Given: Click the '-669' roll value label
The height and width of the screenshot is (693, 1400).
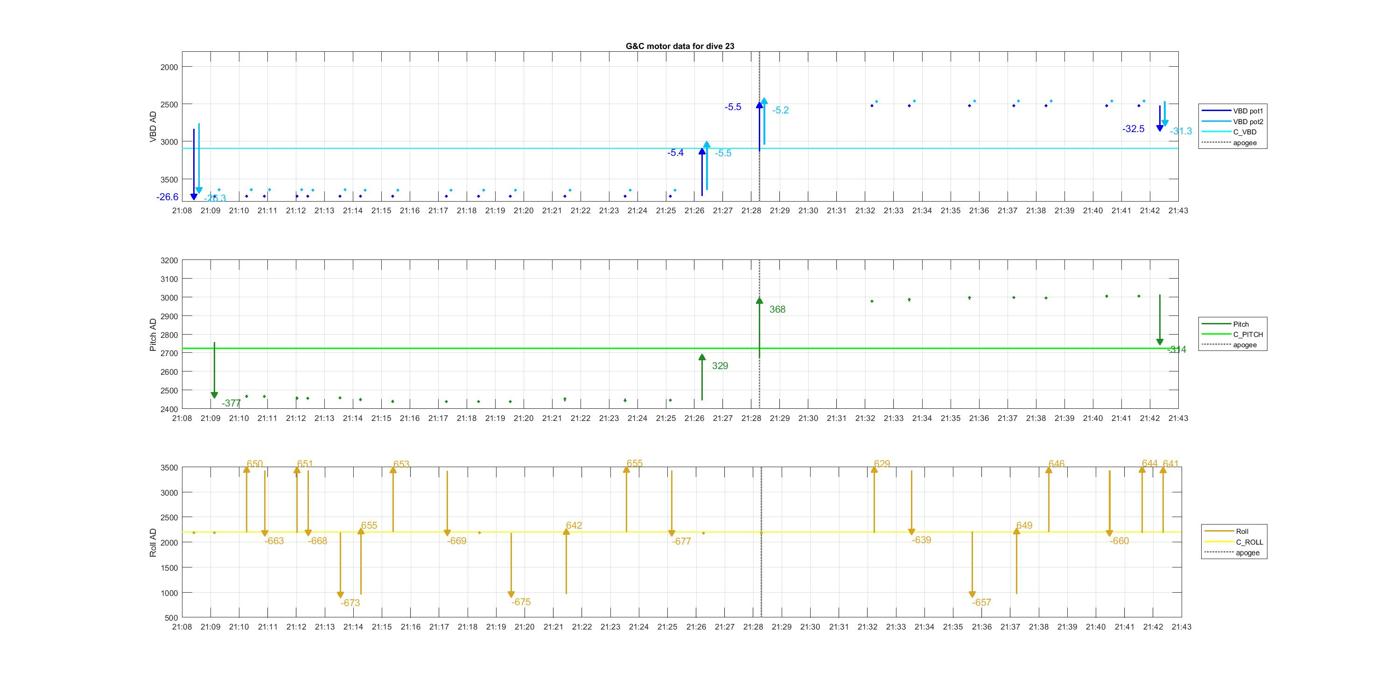Looking at the screenshot, I should coord(457,541).
